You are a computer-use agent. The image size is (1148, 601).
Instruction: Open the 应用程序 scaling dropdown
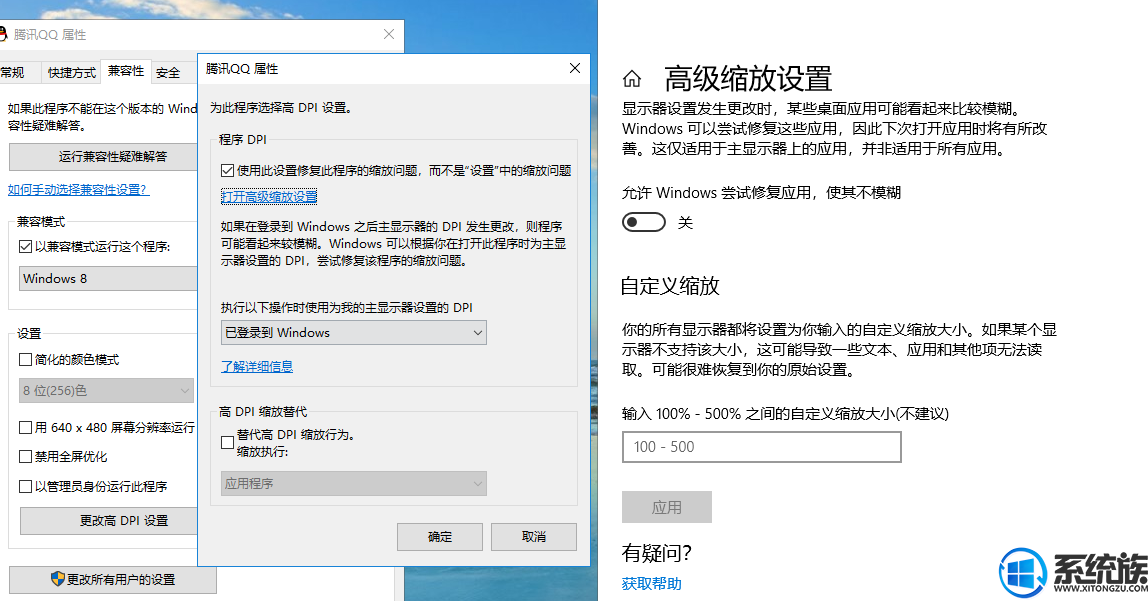[354, 483]
